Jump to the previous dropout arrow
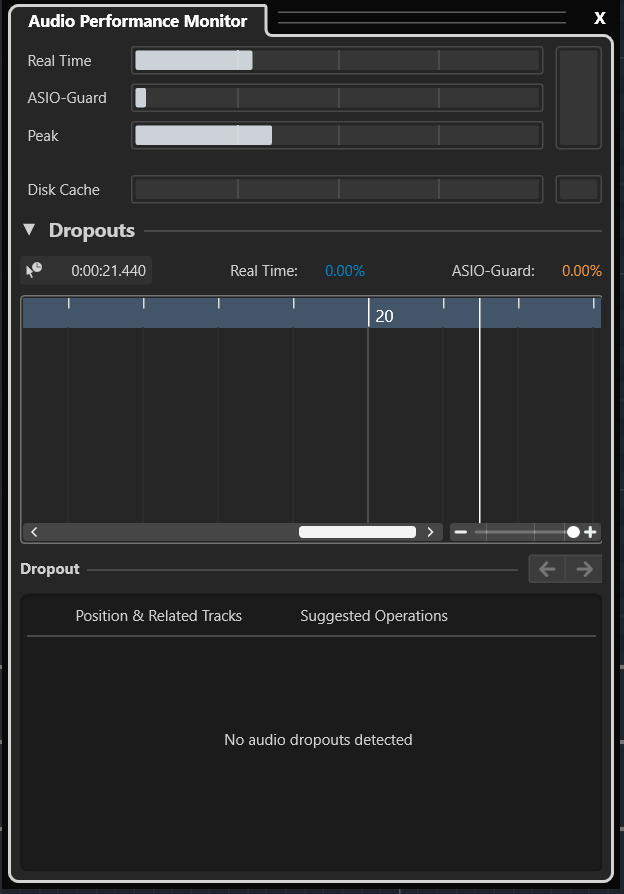 (547, 569)
